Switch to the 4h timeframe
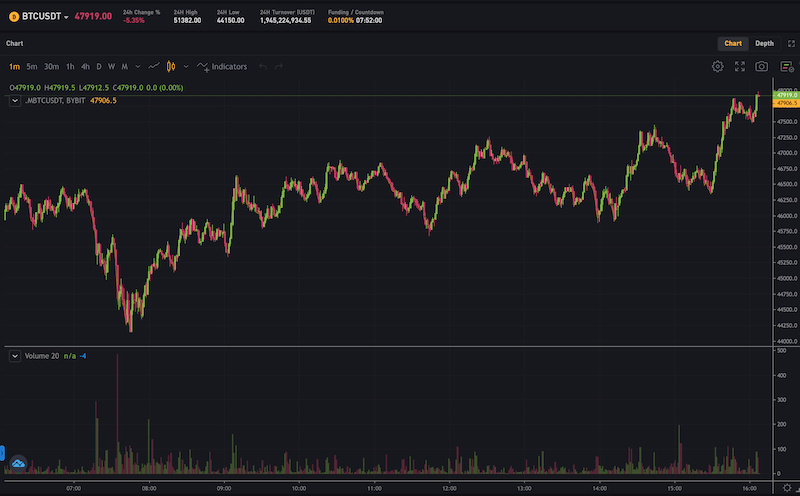Screen dimensions: 800x496 (x=85, y=66)
